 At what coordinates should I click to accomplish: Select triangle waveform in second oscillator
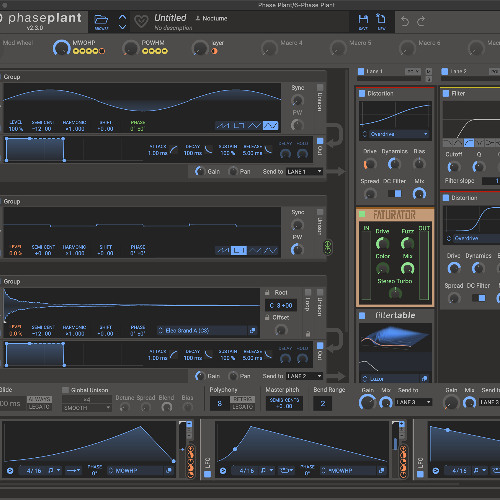255,250
